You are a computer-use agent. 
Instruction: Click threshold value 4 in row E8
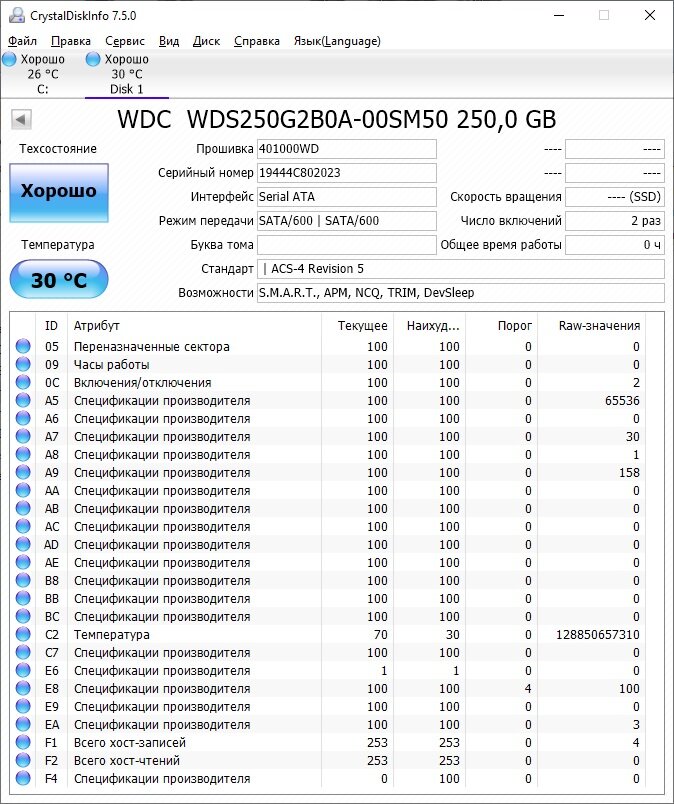point(528,689)
